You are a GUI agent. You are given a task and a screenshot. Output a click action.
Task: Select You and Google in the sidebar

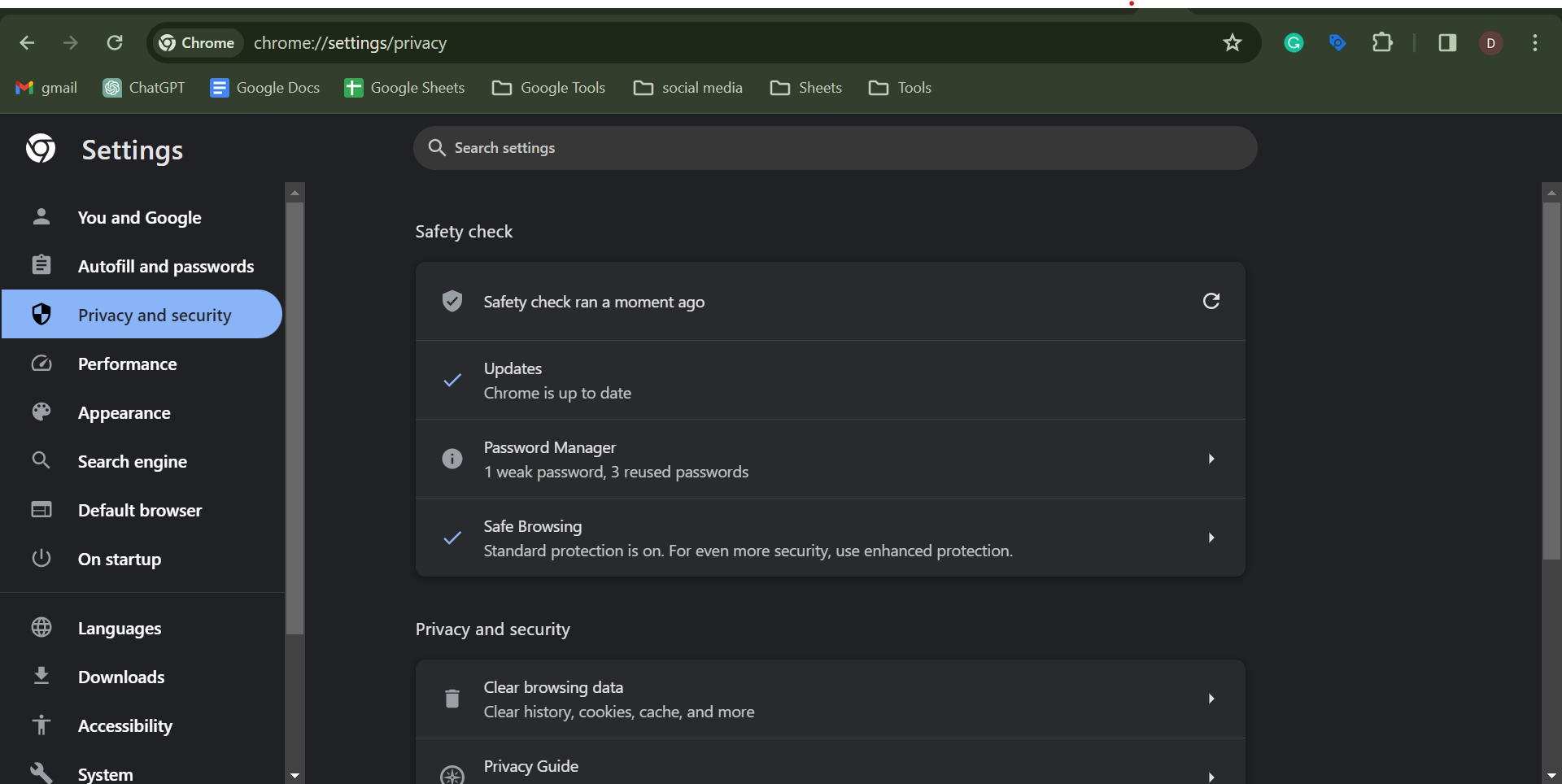142,217
